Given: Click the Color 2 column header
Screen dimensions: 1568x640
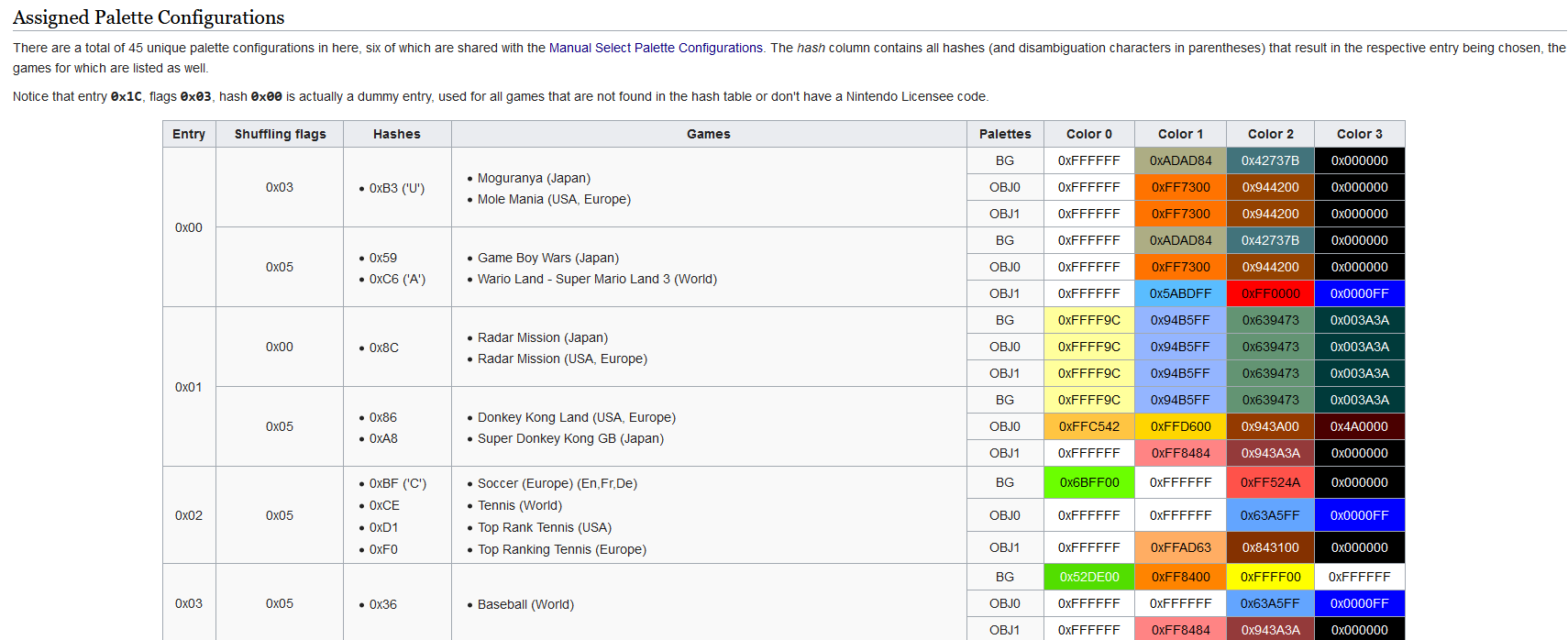Looking at the screenshot, I should (x=1270, y=134).
